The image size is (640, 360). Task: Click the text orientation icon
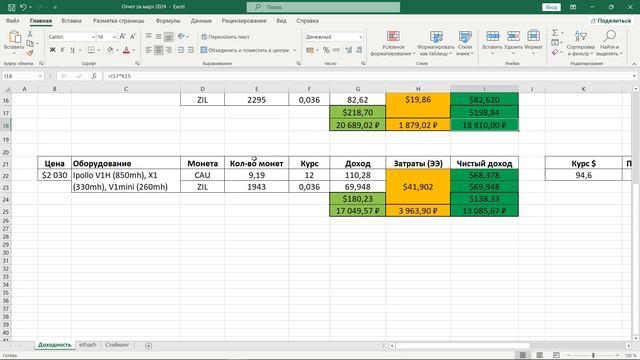(181, 37)
